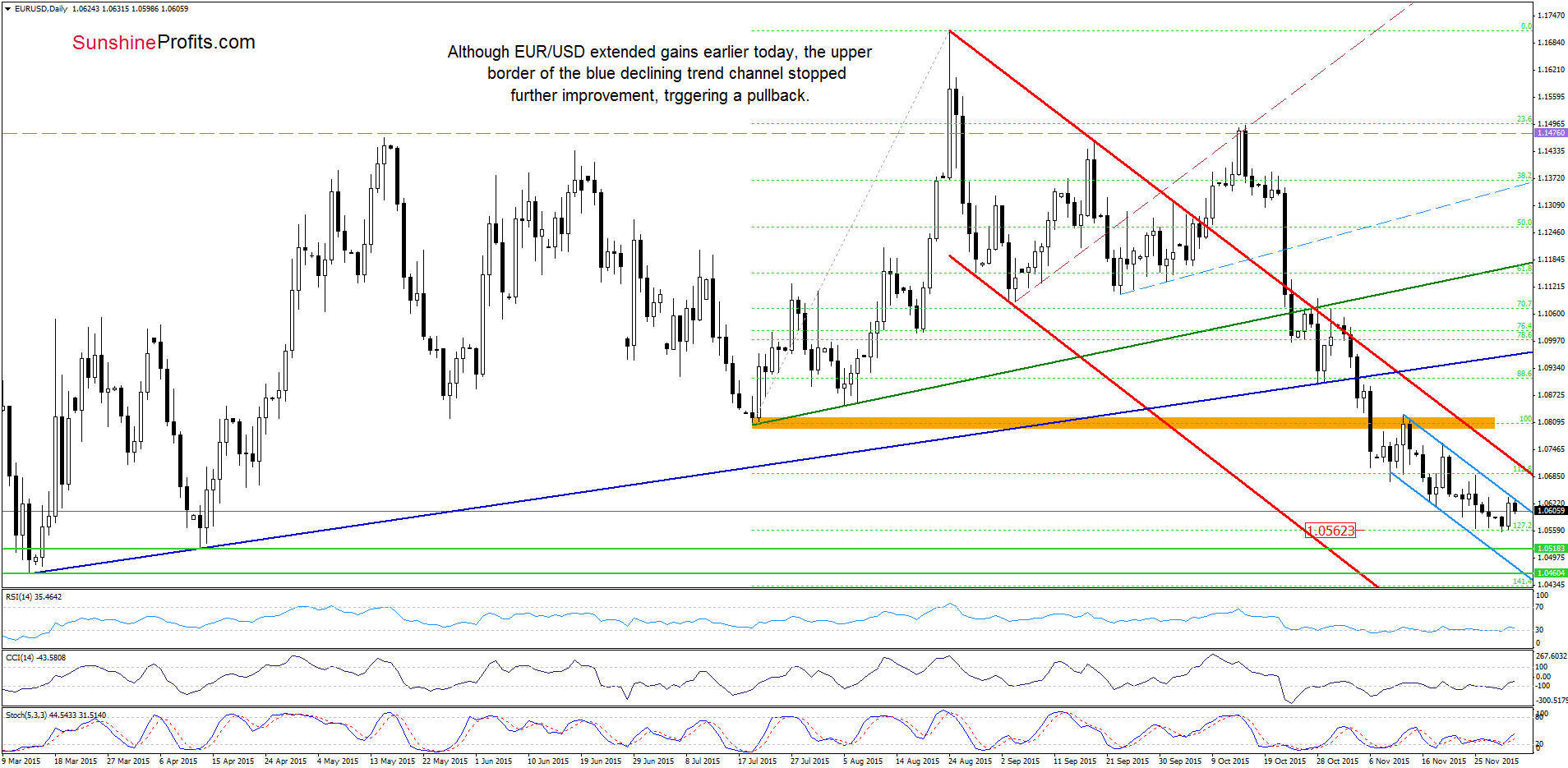This screenshot has height=768, width=1568.
Task: Click the 9 Mar 2015 date label
Action: [x=21, y=761]
